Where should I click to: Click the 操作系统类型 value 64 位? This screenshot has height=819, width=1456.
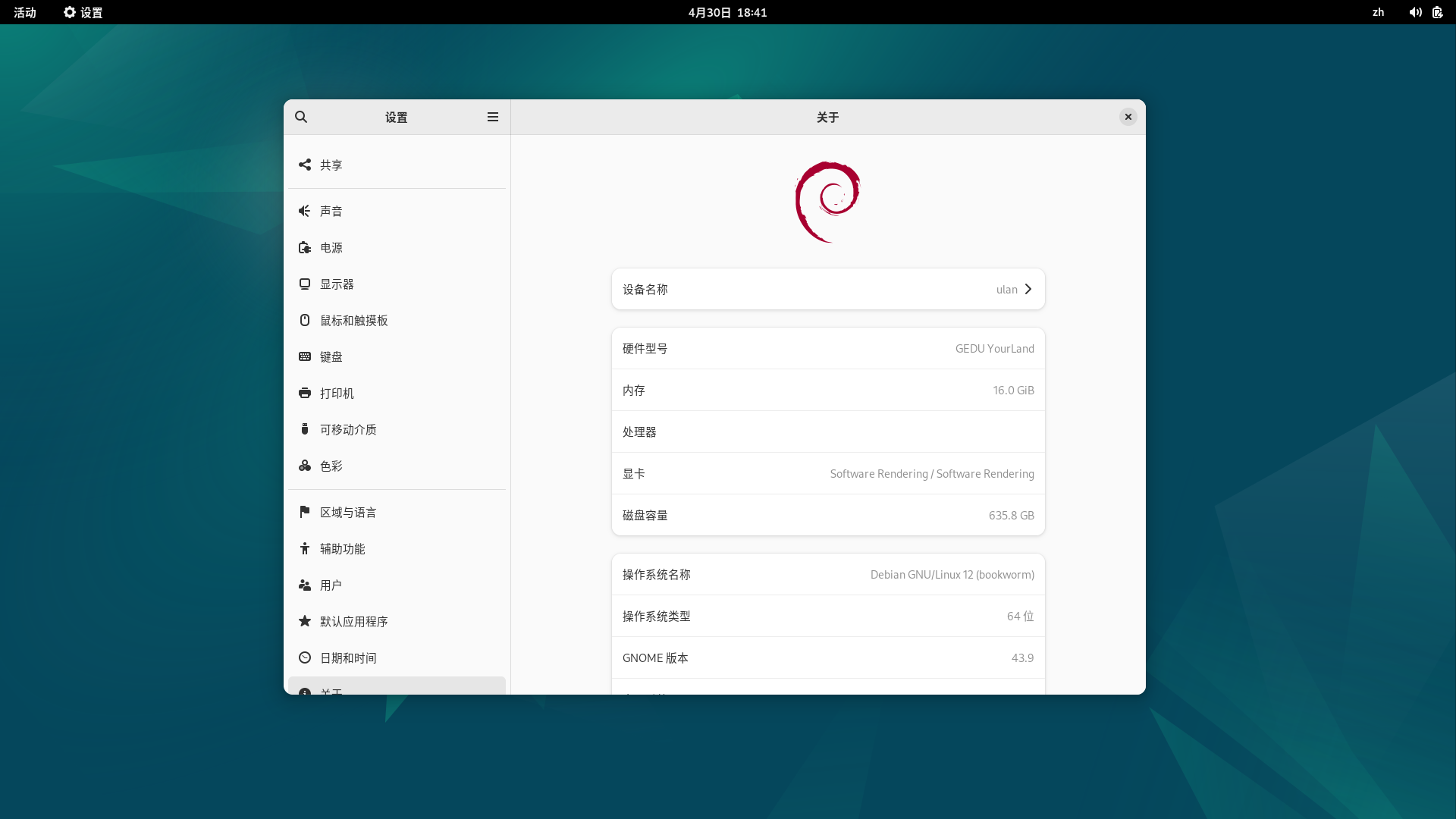(x=1021, y=616)
